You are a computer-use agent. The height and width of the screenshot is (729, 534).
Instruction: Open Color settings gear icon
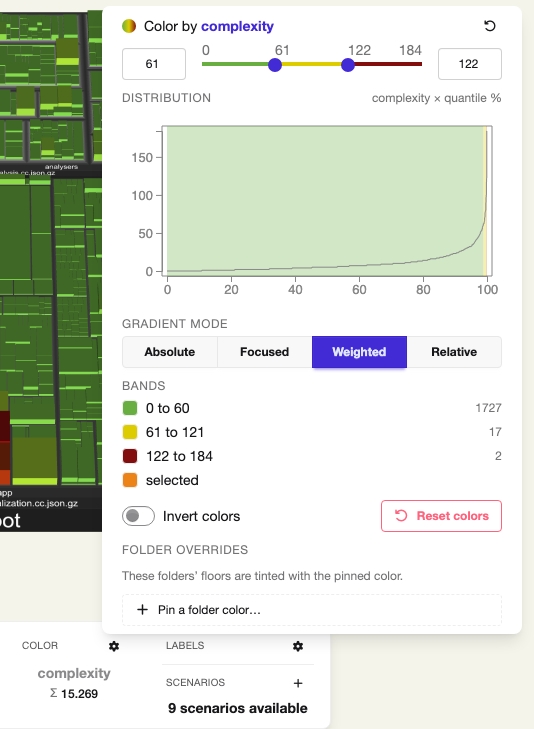[x=114, y=646]
